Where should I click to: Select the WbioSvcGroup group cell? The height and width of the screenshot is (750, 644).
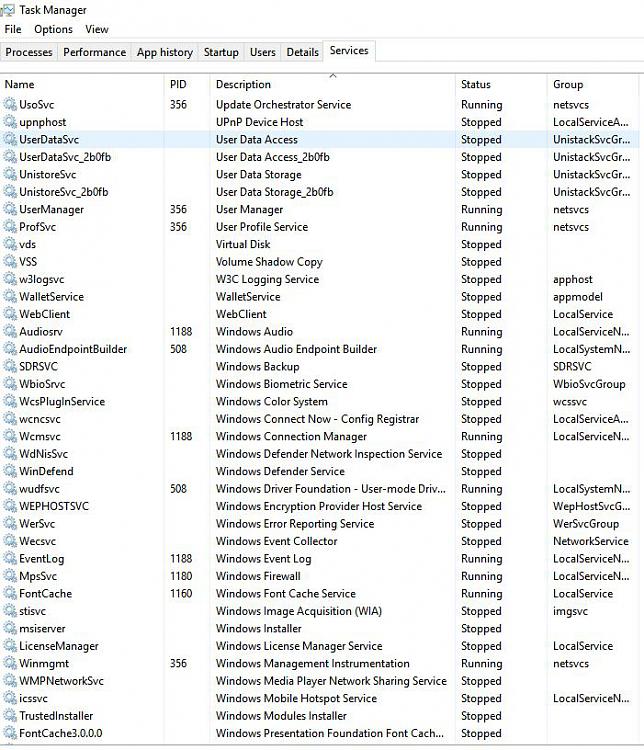pos(589,384)
